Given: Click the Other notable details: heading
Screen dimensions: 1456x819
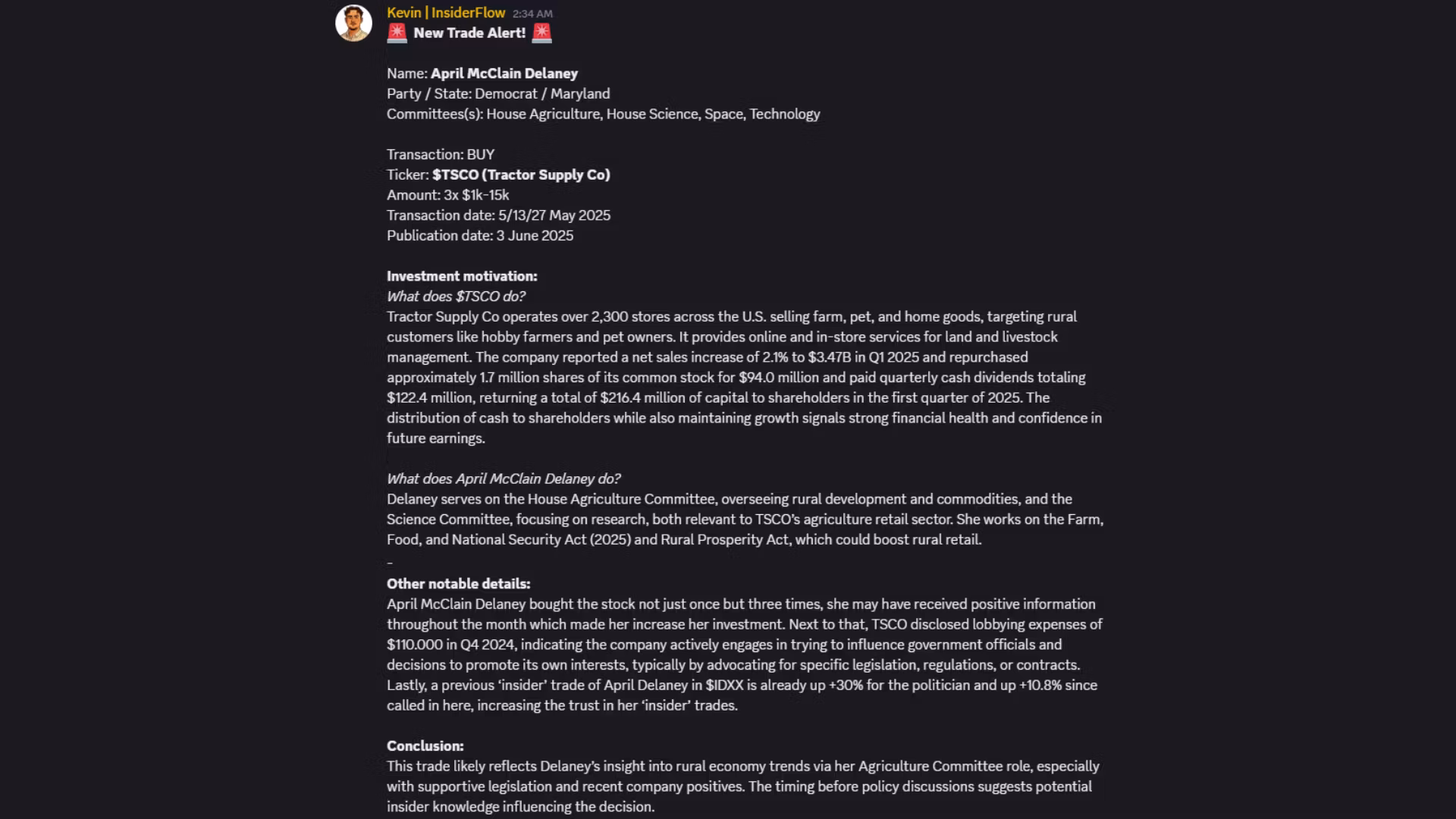Looking at the screenshot, I should tap(459, 584).
